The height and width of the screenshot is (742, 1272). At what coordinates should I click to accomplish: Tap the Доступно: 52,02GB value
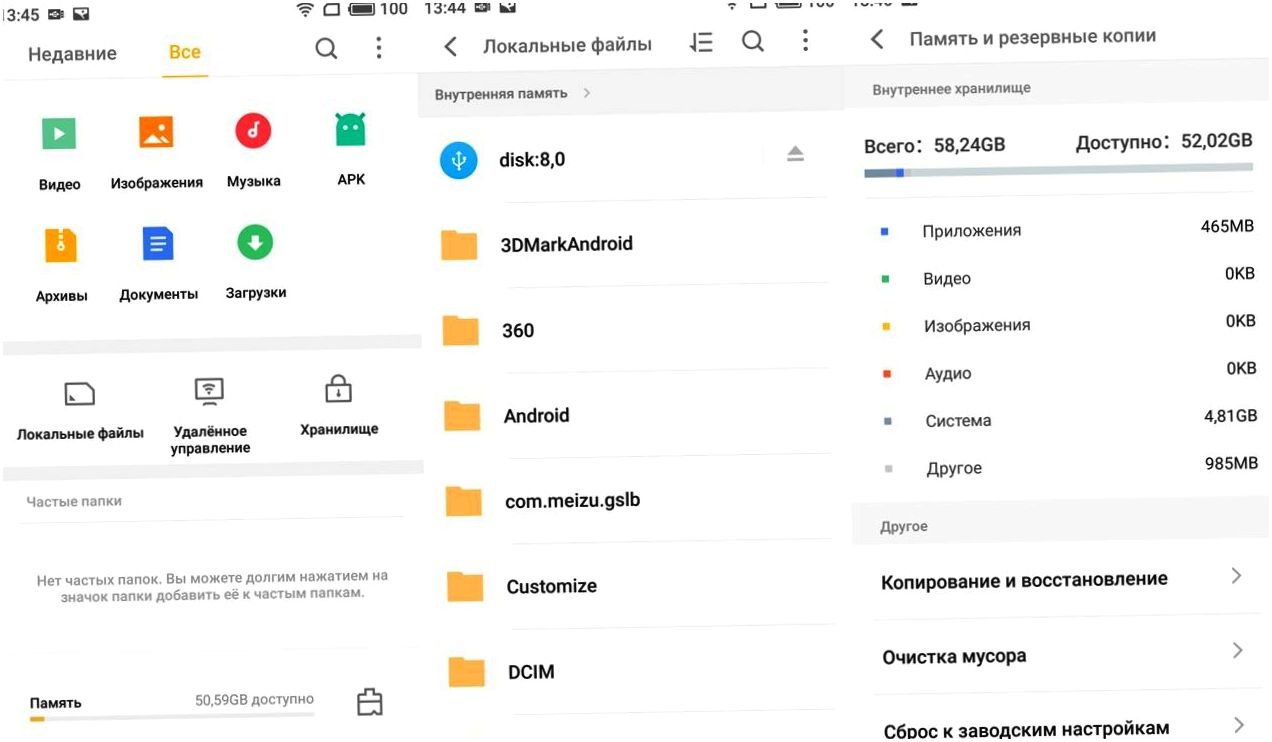(x=1164, y=142)
